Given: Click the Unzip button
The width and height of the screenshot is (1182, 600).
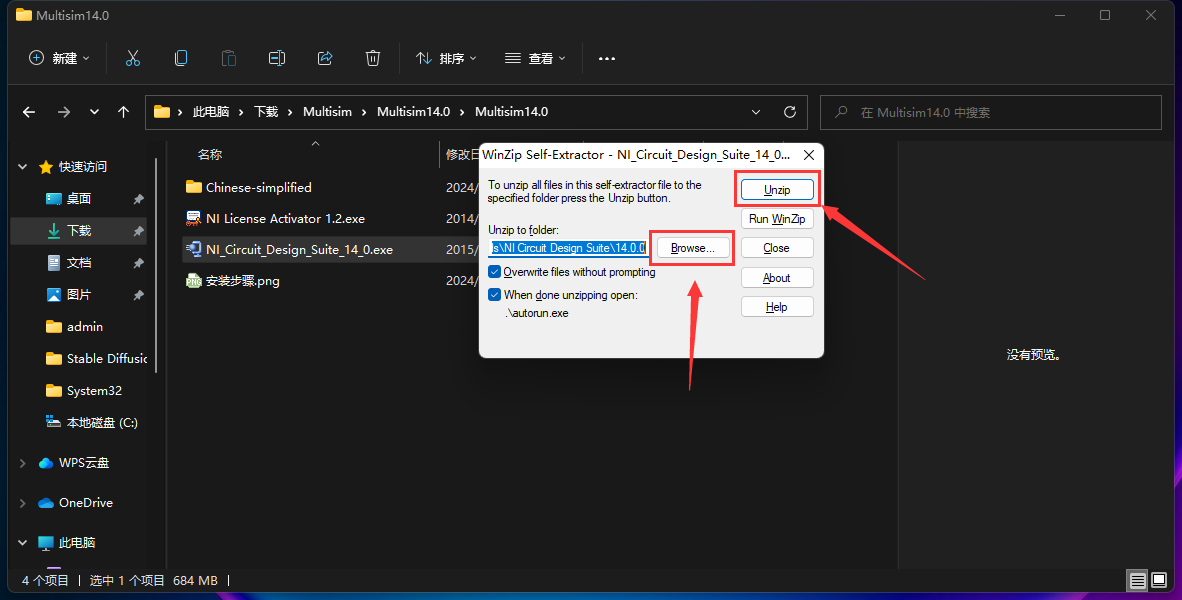Looking at the screenshot, I should pyautogui.click(x=777, y=190).
